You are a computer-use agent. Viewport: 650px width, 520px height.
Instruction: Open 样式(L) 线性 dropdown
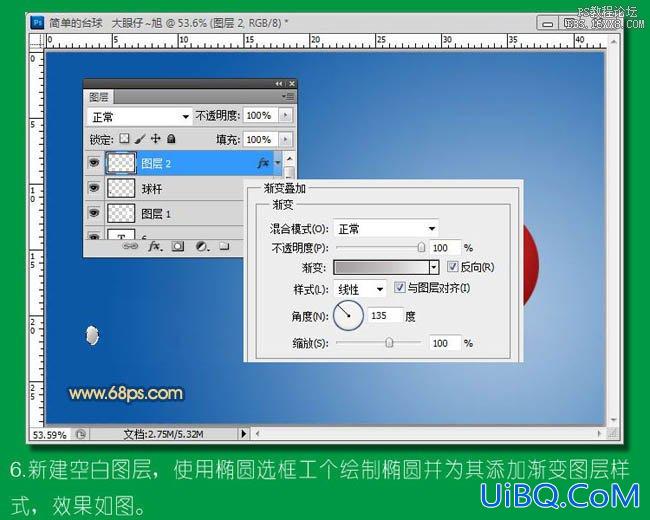click(360, 289)
